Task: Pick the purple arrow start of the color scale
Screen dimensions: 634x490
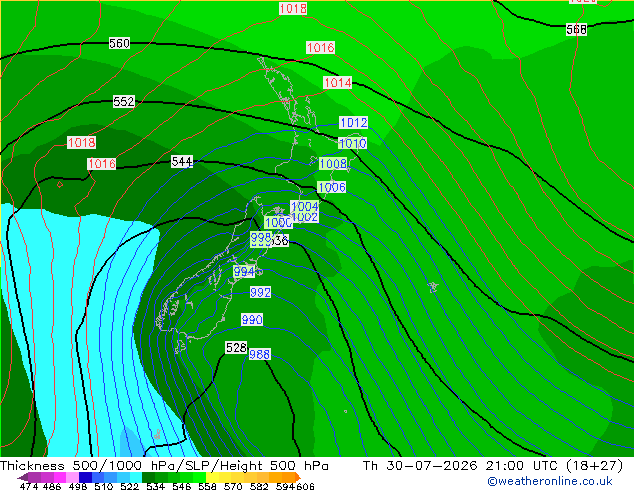Action: pyautogui.click(x=23, y=477)
